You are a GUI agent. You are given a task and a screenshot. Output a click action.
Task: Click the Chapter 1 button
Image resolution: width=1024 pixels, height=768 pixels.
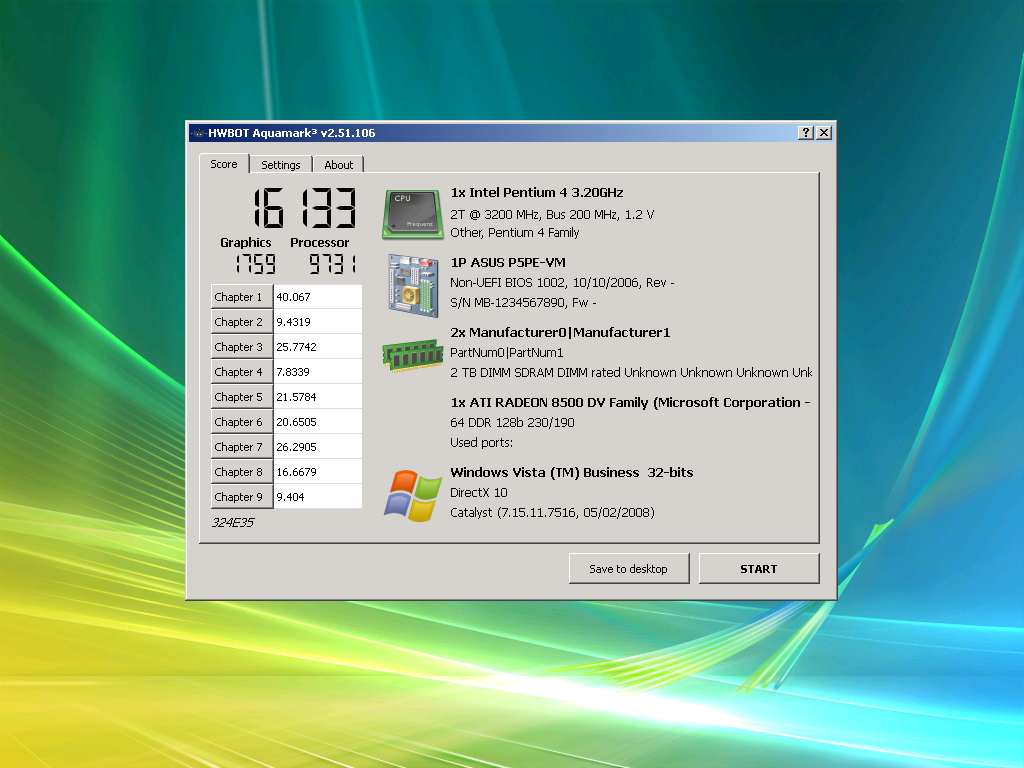[241, 297]
